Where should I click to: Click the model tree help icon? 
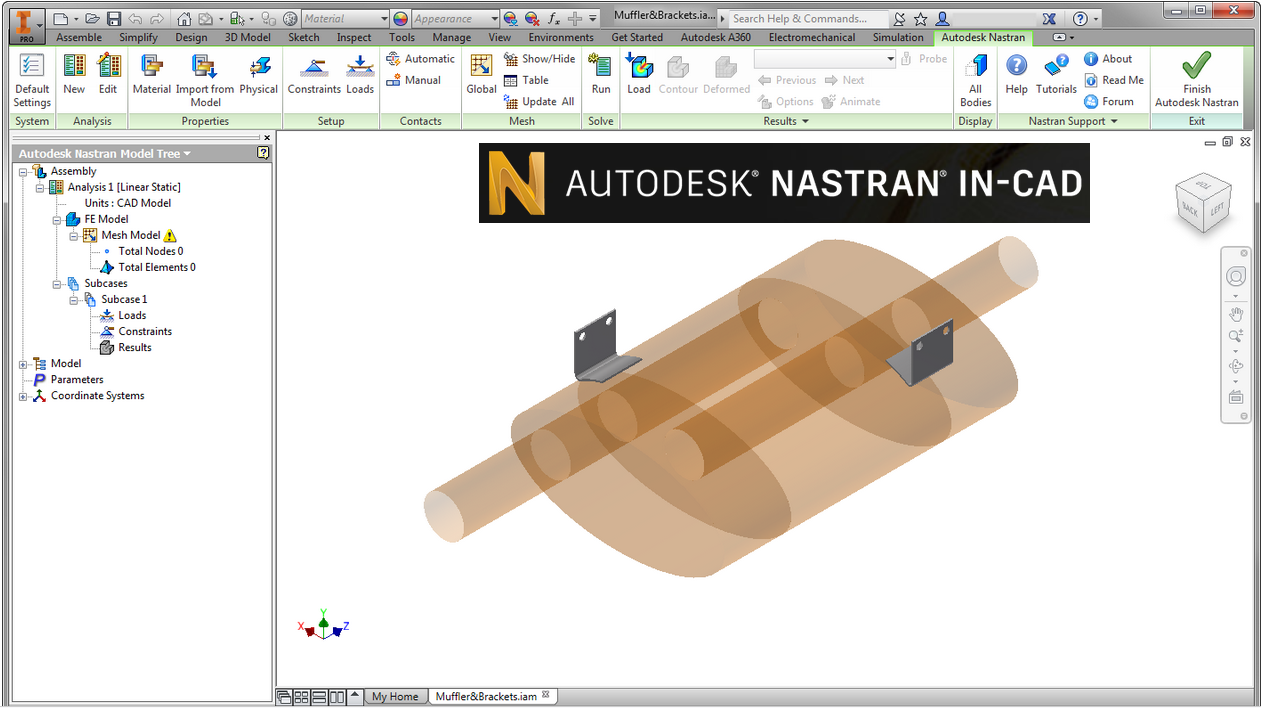point(263,154)
